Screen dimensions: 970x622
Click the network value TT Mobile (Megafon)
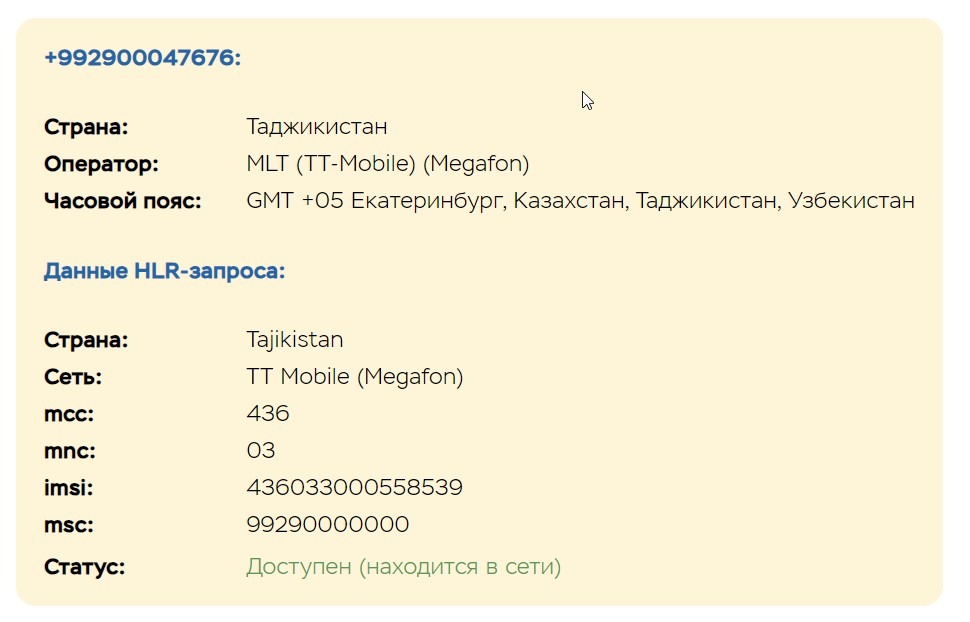tap(354, 376)
